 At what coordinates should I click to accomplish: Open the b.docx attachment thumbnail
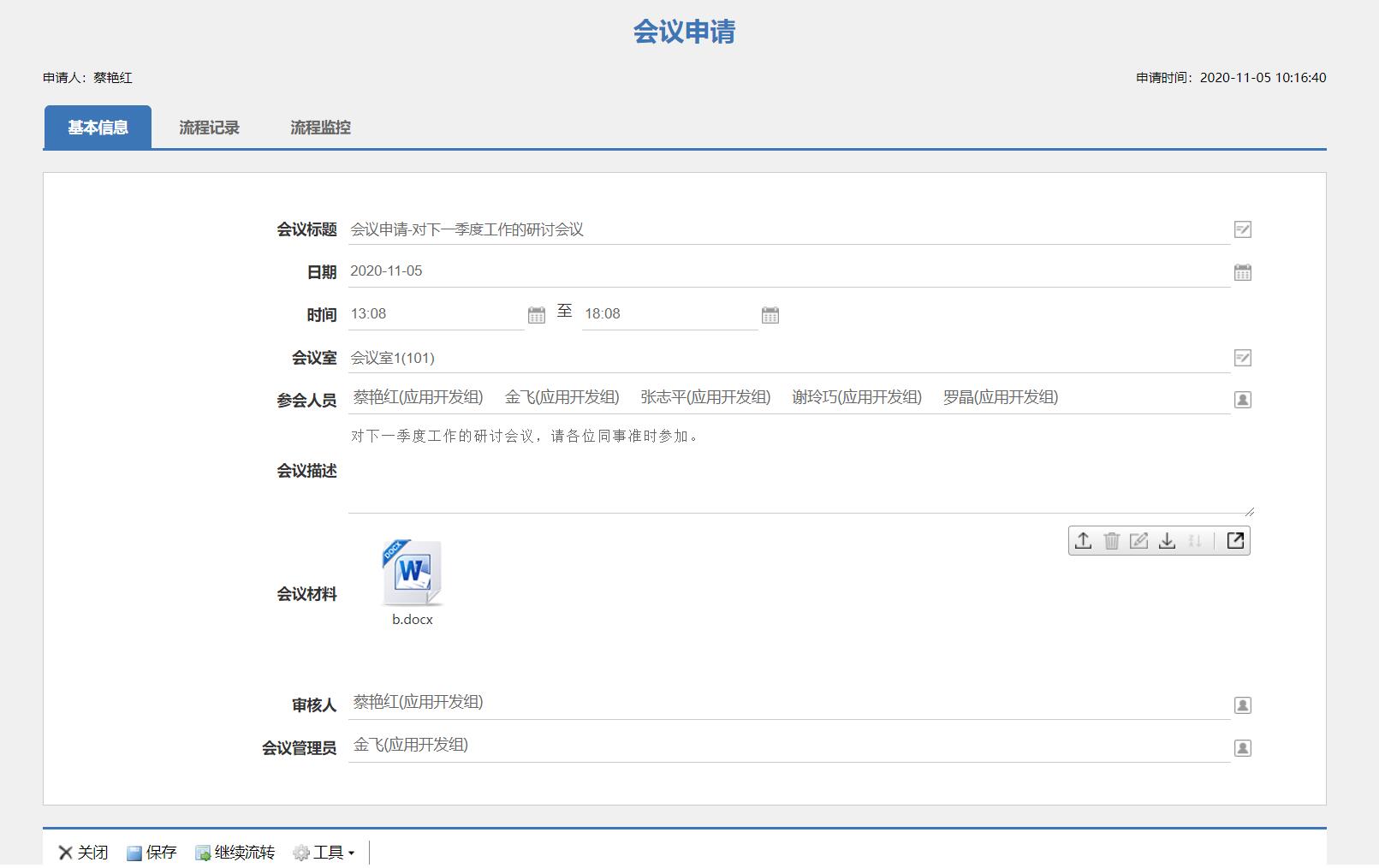[412, 574]
